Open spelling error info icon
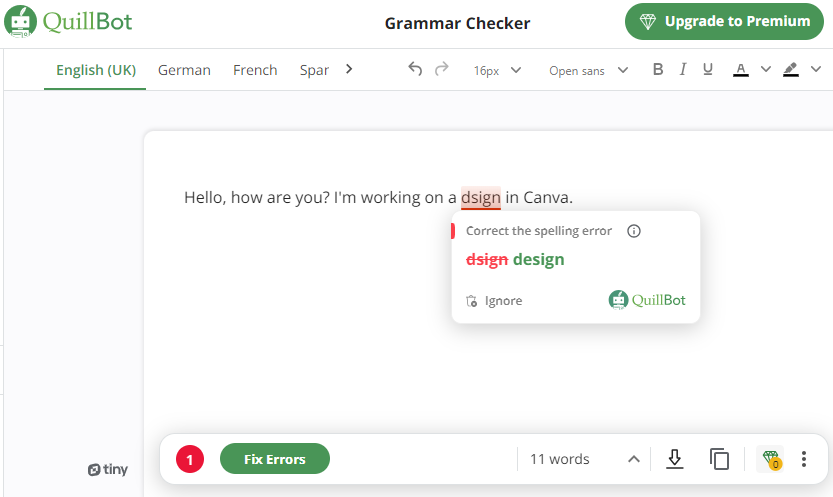The width and height of the screenshot is (833, 497). point(634,231)
